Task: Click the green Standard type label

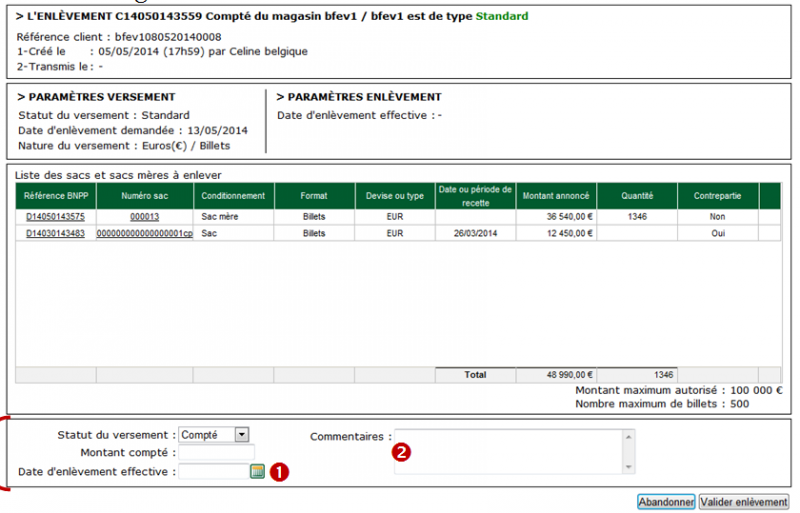Action: 502,16
